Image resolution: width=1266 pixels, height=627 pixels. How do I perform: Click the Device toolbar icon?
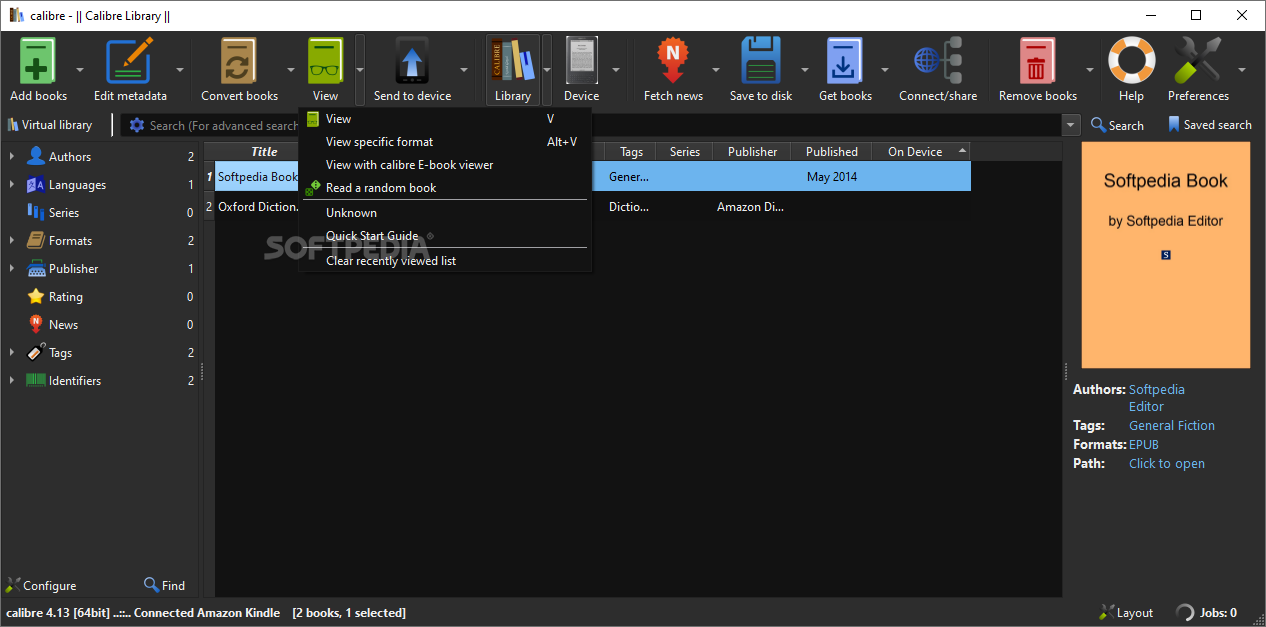coord(581,61)
